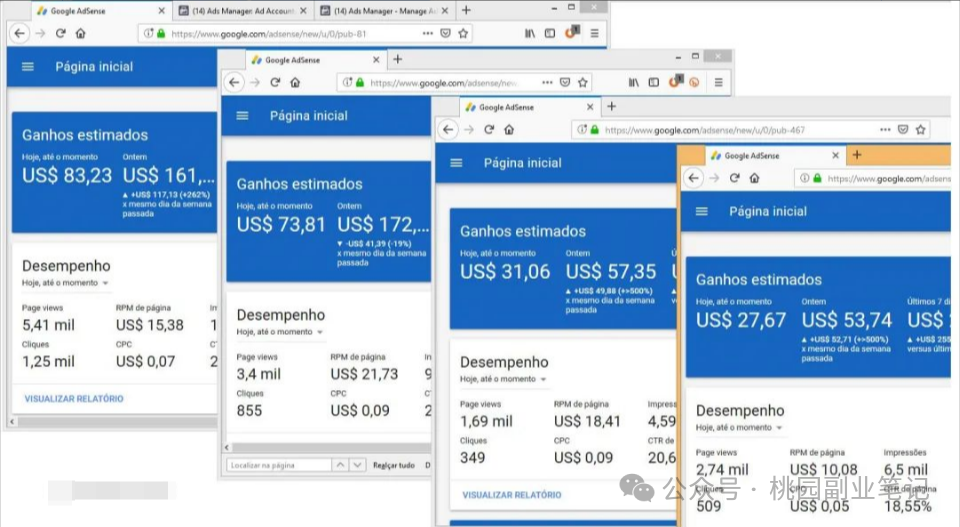Open page actions dots in first window
Screen dimensions: 960x527
coord(427,33)
